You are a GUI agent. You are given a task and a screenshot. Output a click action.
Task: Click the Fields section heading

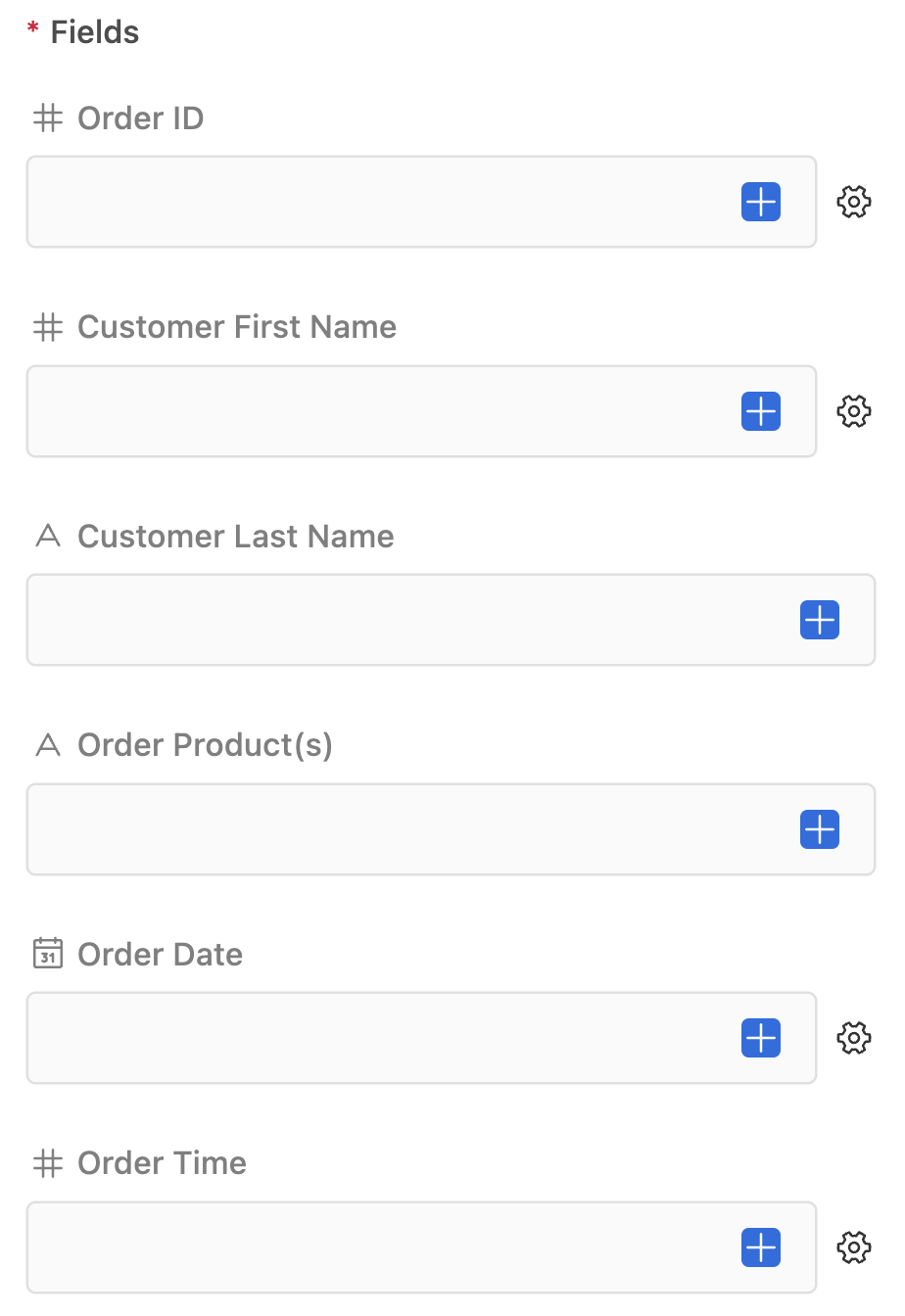(94, 32)
